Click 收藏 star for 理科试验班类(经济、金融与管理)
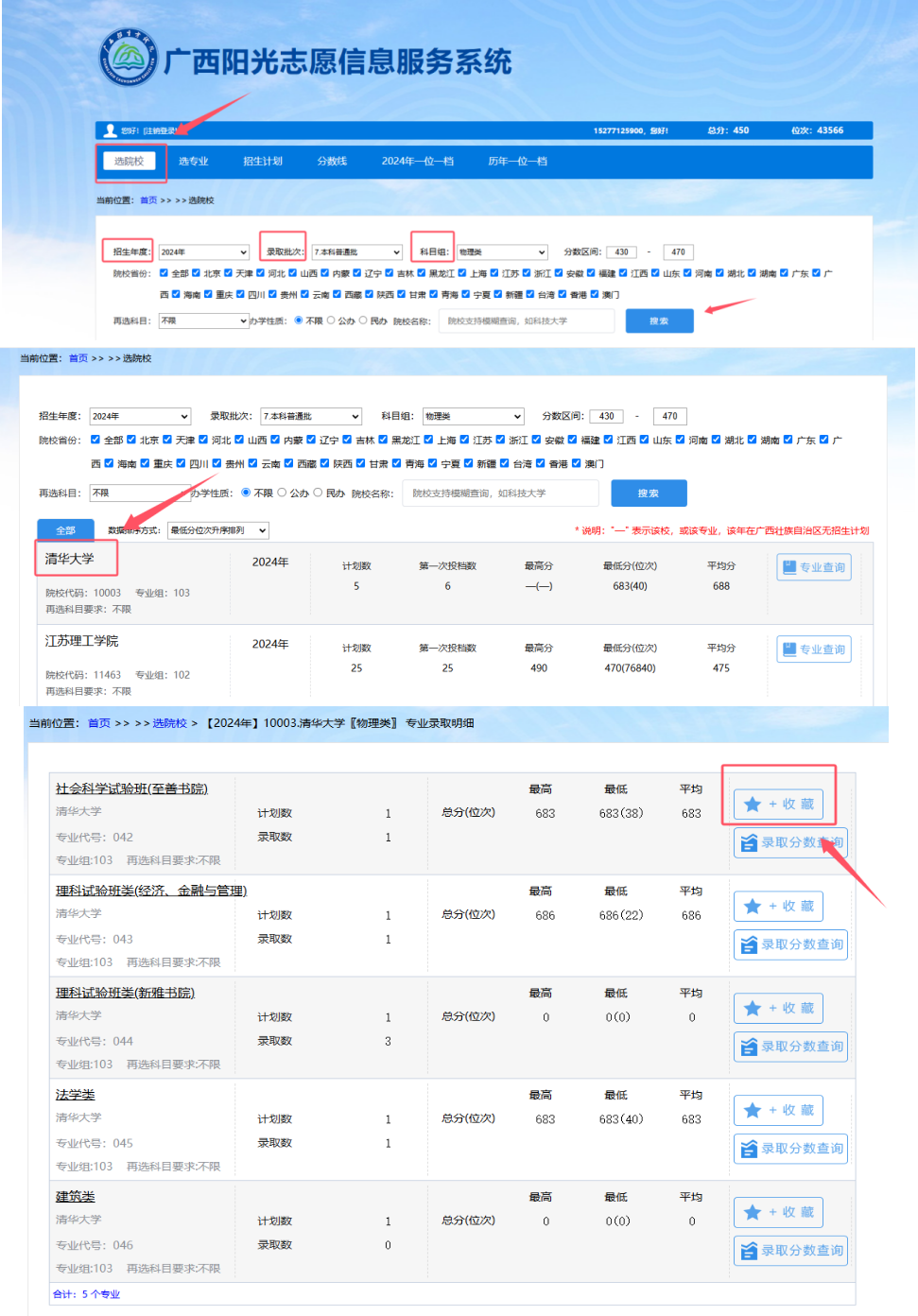The height and width of the screenshot is (1316, 918). tap(778, 907)
